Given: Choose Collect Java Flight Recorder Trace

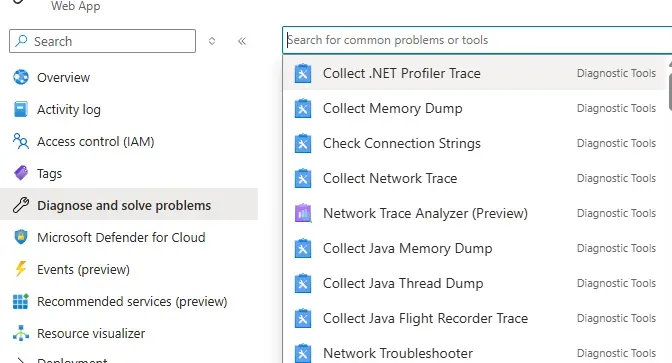Looking at the screenshot, I should click(x=474, y=318).
